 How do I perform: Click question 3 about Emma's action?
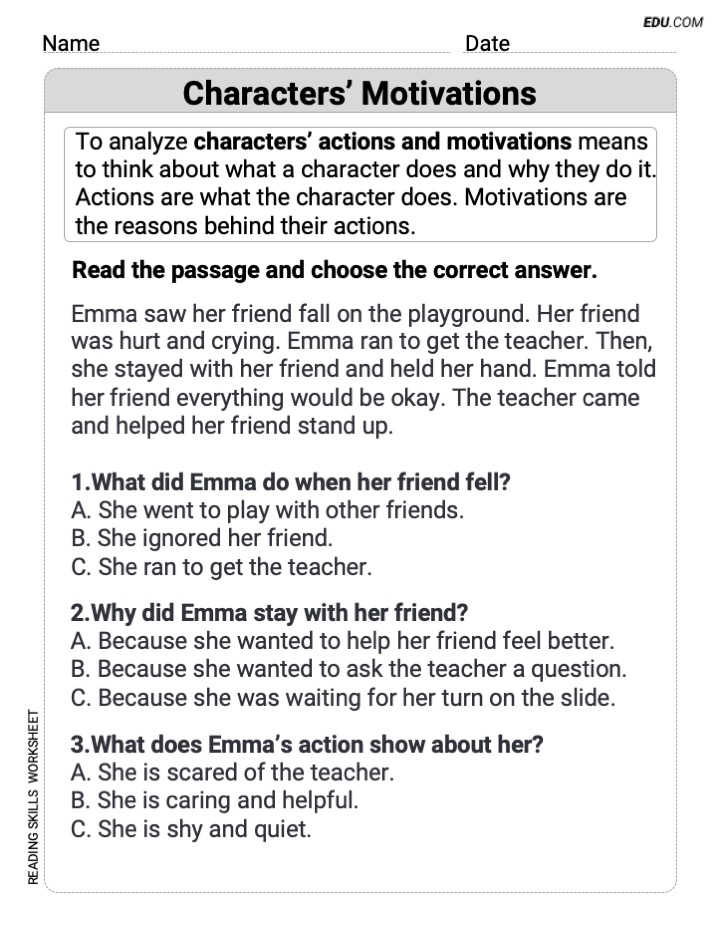[x=307, y=744]
